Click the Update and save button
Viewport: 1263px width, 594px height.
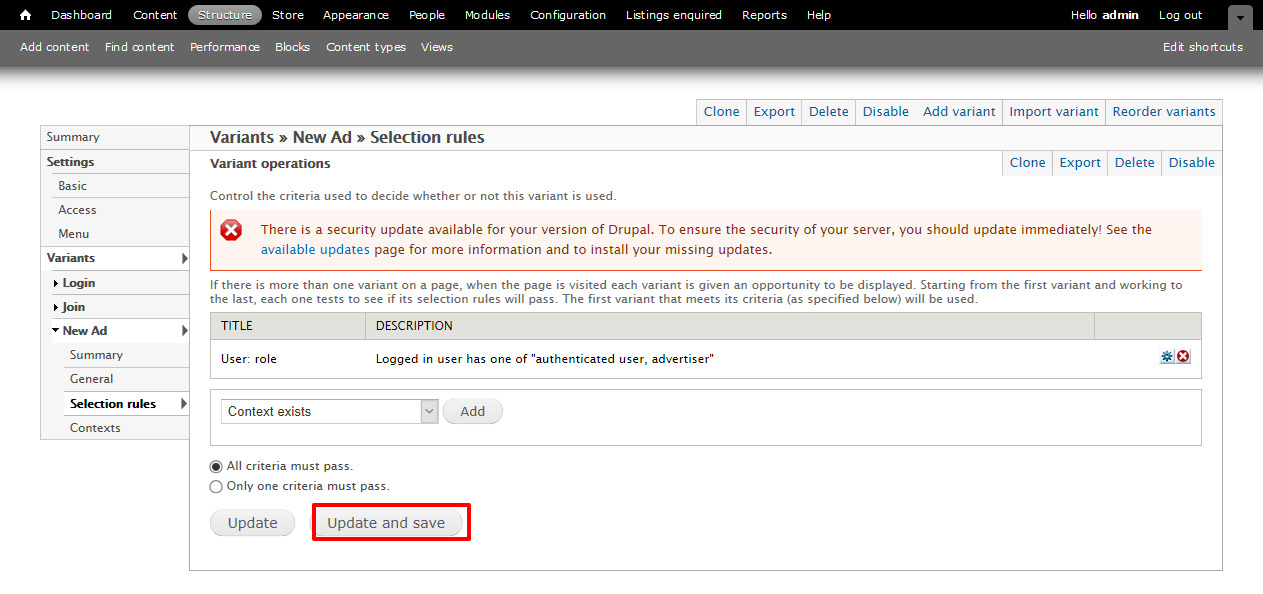pos(386,523)
